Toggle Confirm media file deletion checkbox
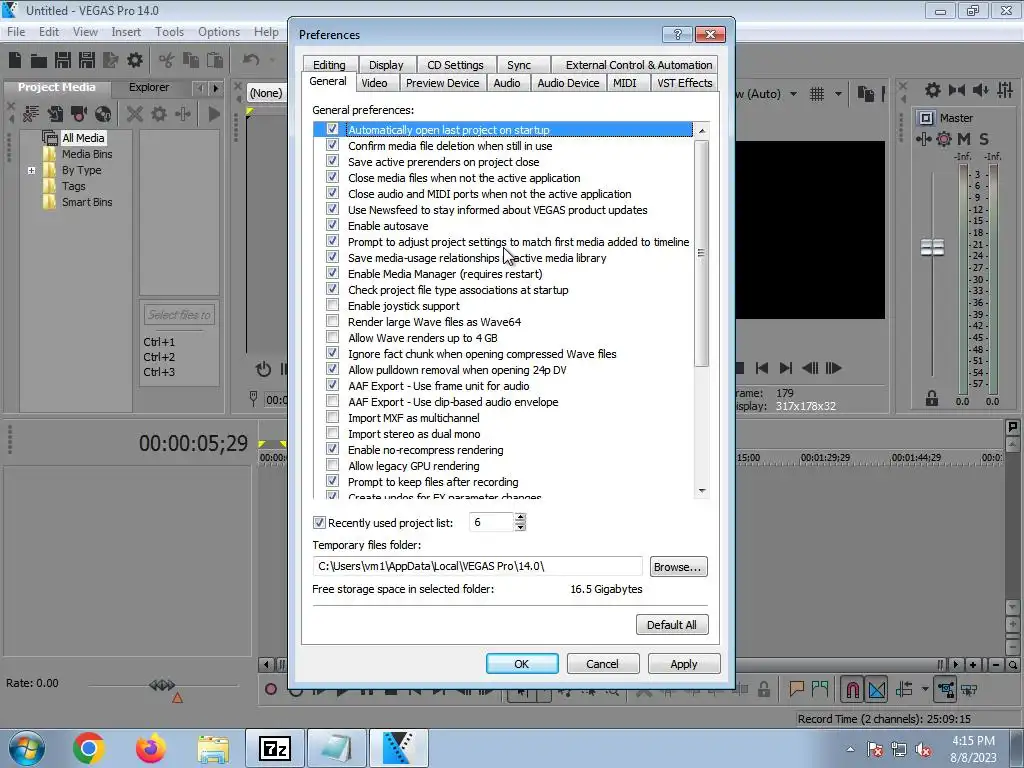The width and height of the screenshot is (1024, 768). (x=332, y=145)
